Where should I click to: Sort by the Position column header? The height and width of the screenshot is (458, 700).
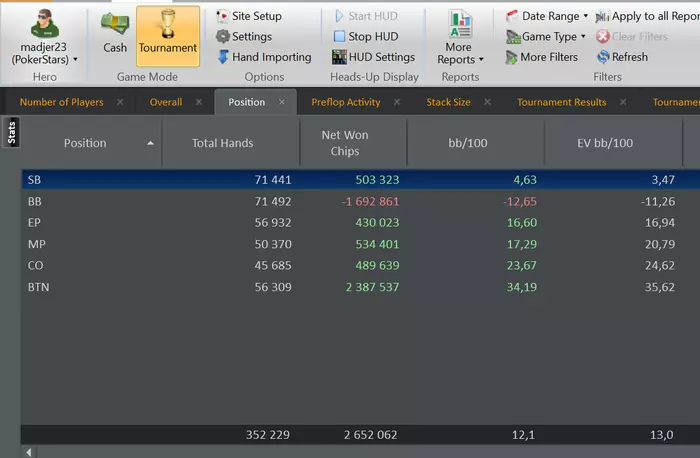(85, 143)
